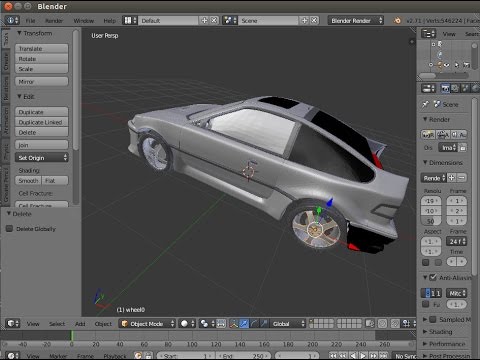Toggle the eye visibility icon in Outliner

(447, 65)
